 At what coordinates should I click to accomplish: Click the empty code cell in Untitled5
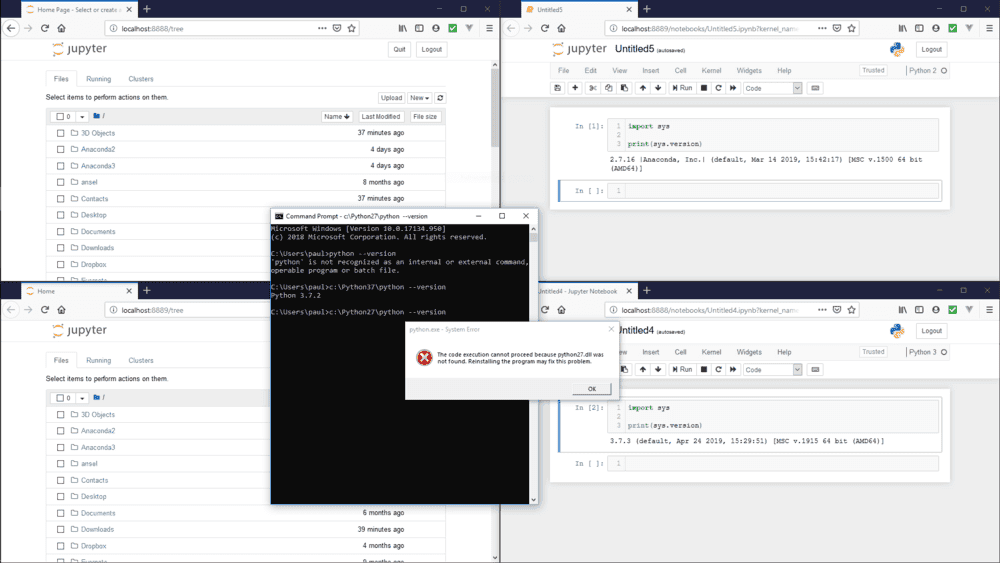[x=780, y=191]
